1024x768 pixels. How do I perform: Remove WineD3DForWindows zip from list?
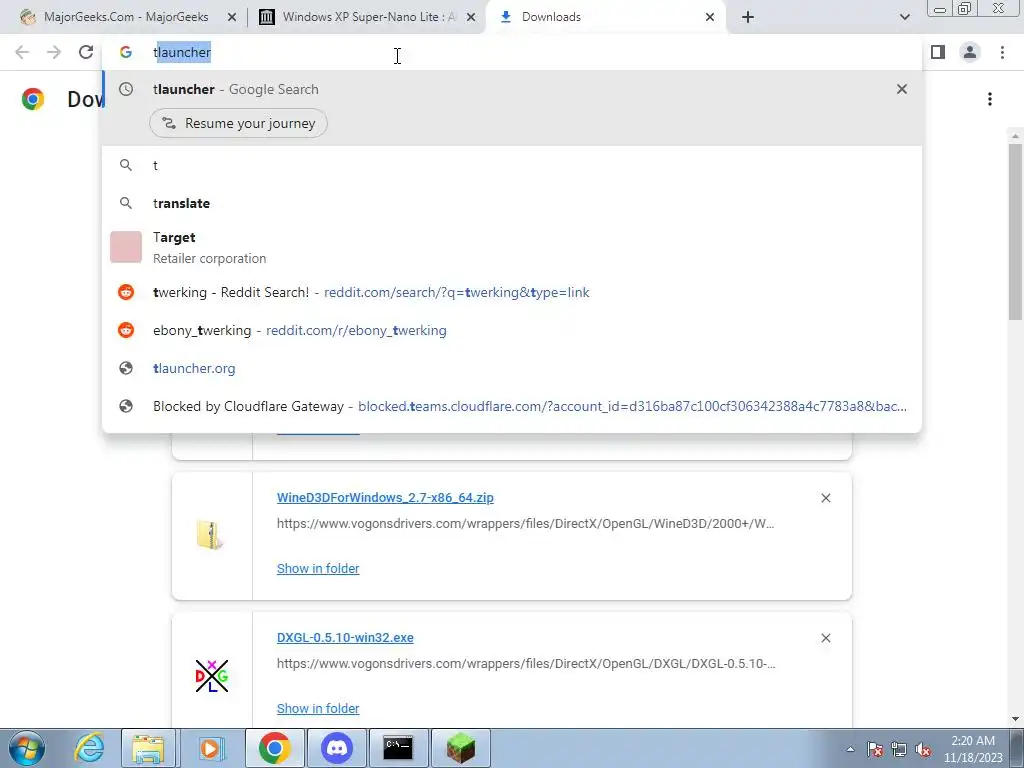[x=825, y=498]
